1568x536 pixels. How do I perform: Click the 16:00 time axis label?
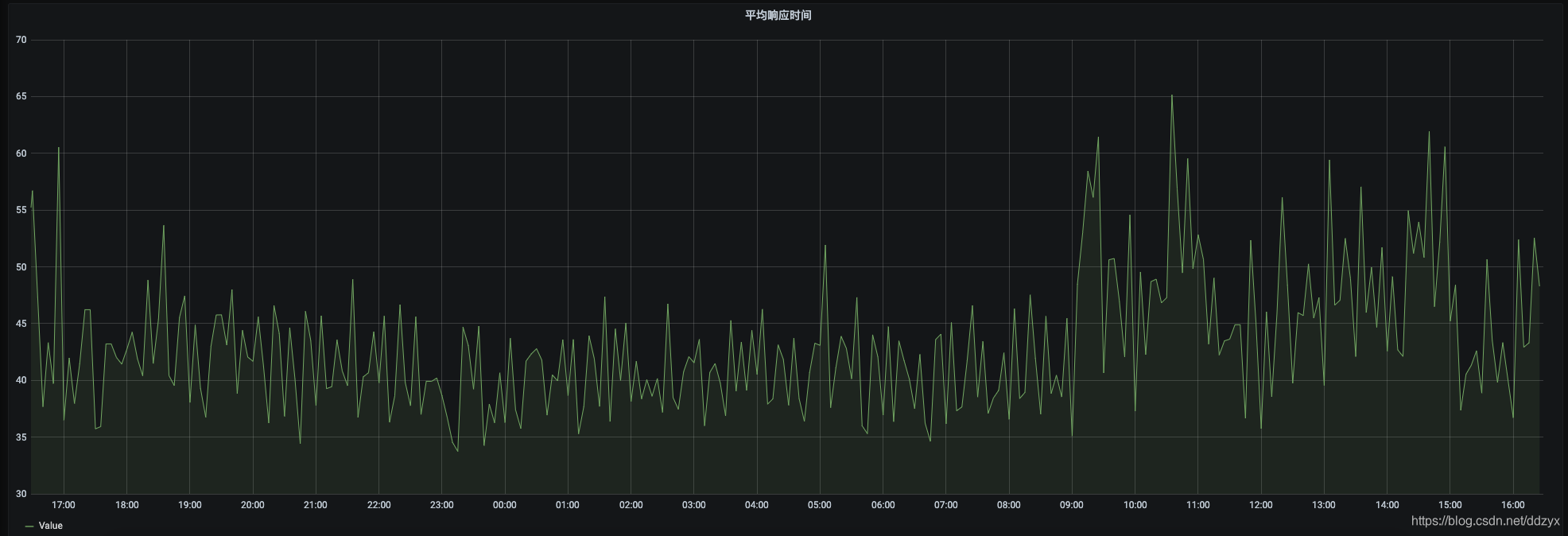tap(1513, 505)
